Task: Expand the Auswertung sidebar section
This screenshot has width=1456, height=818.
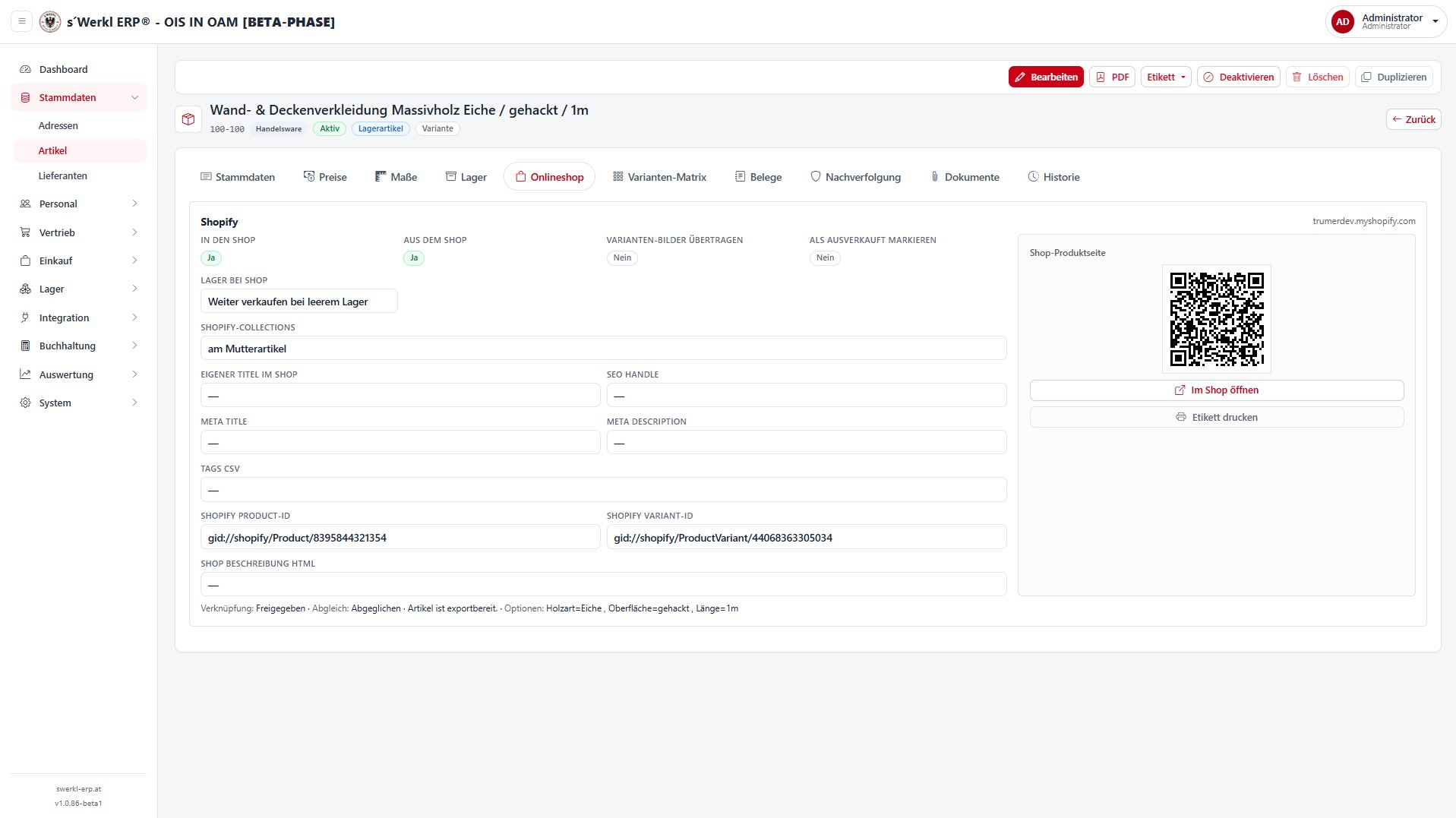Action: click(79, 374)
